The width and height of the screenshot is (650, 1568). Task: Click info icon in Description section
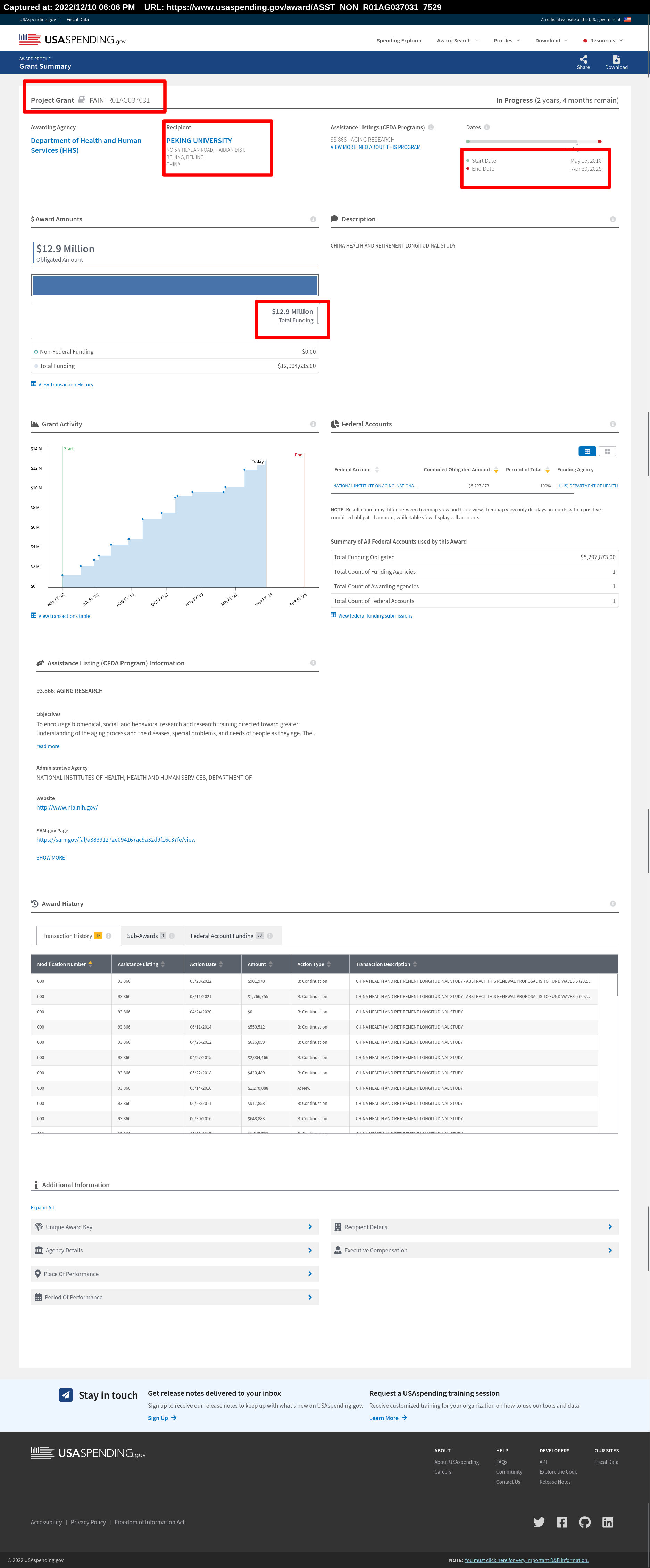click(613, 219)
